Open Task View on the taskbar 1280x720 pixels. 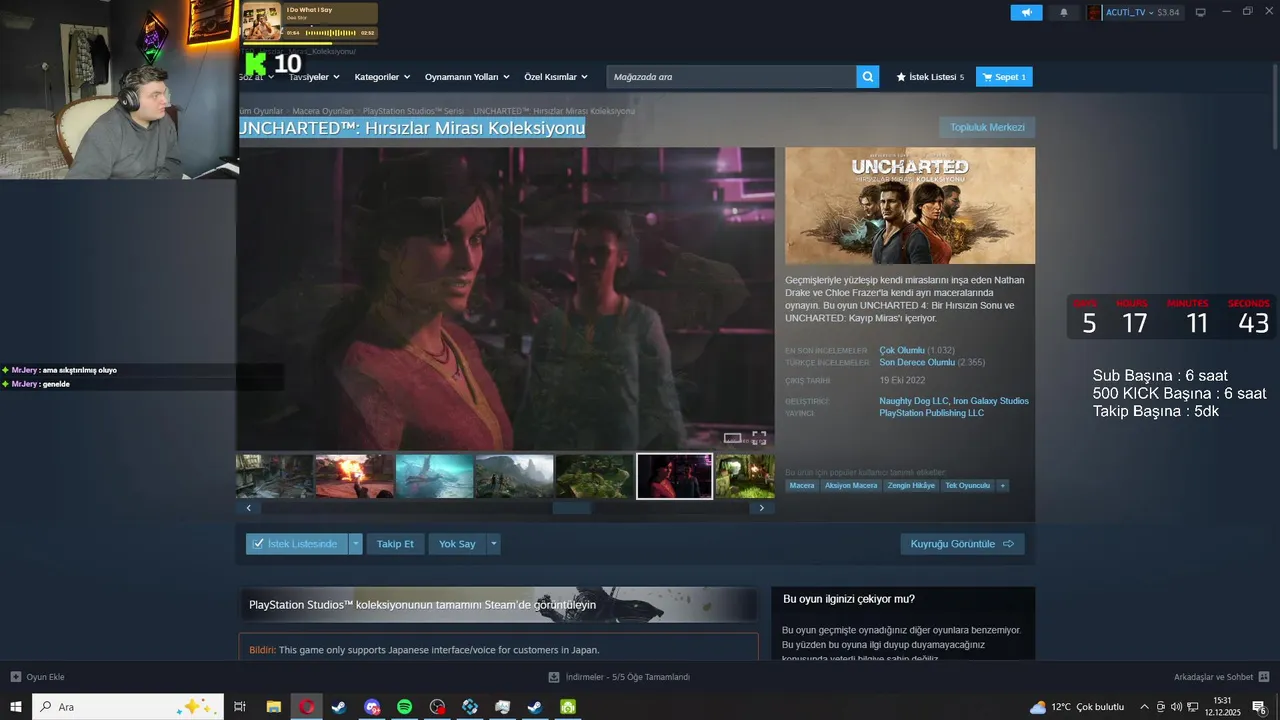(240, 707)
